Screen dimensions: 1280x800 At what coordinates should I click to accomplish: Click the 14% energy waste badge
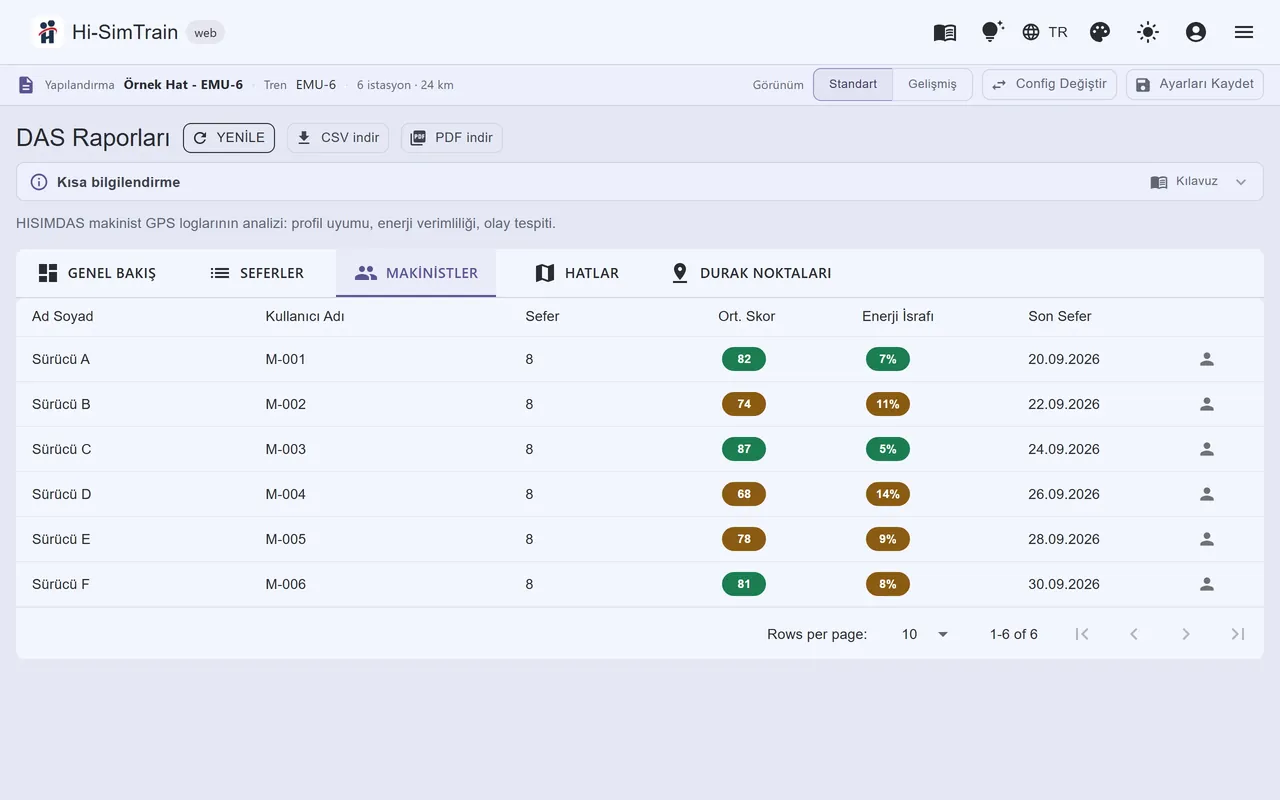tap(888, 494)
